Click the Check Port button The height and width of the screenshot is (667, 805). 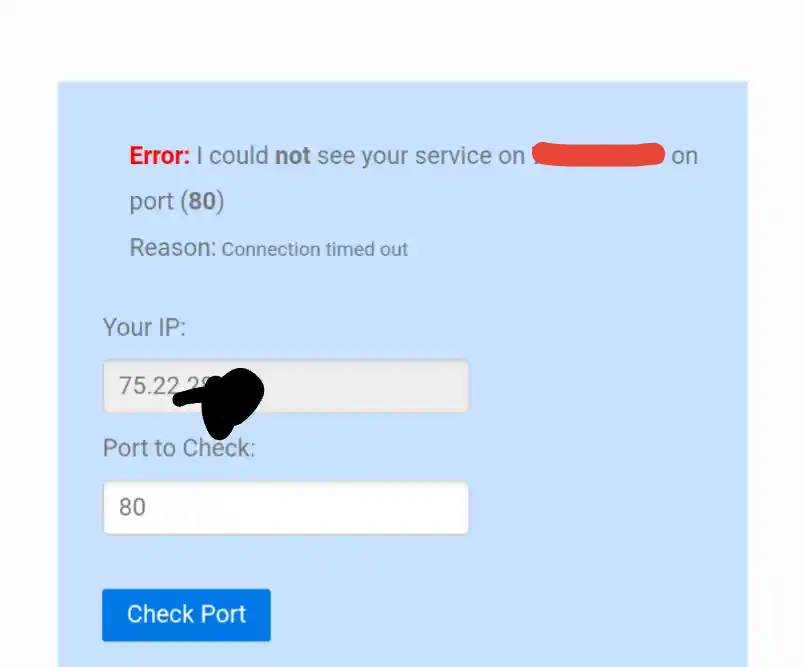coord(186,614)
